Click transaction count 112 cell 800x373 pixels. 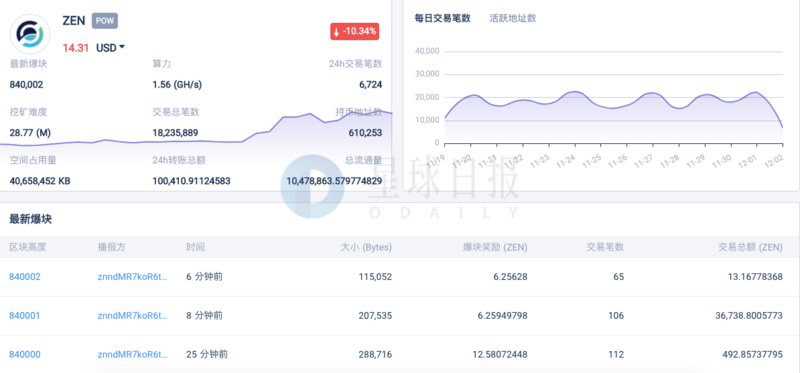pos(616,354)
